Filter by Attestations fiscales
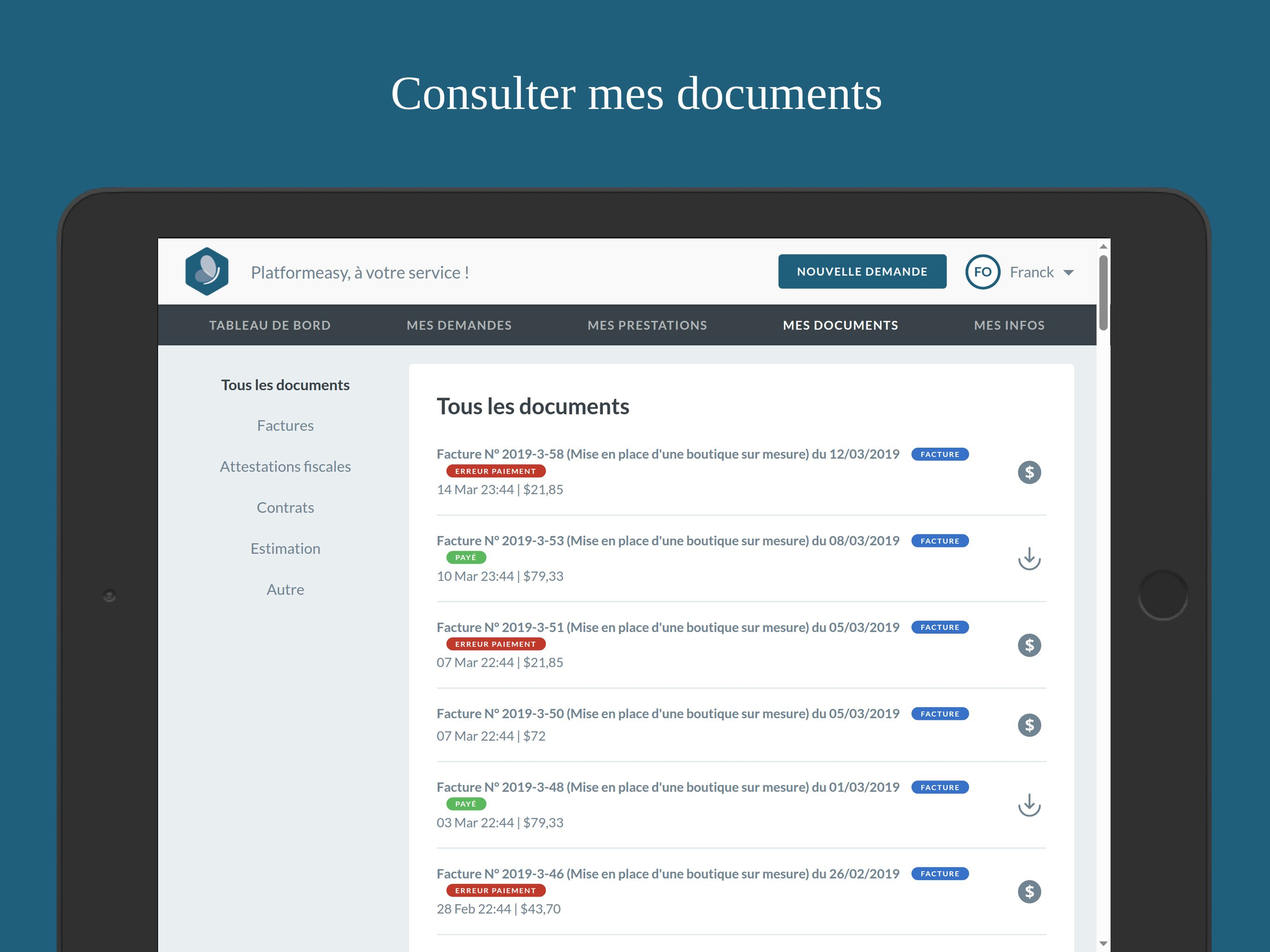 coord(285,467)
